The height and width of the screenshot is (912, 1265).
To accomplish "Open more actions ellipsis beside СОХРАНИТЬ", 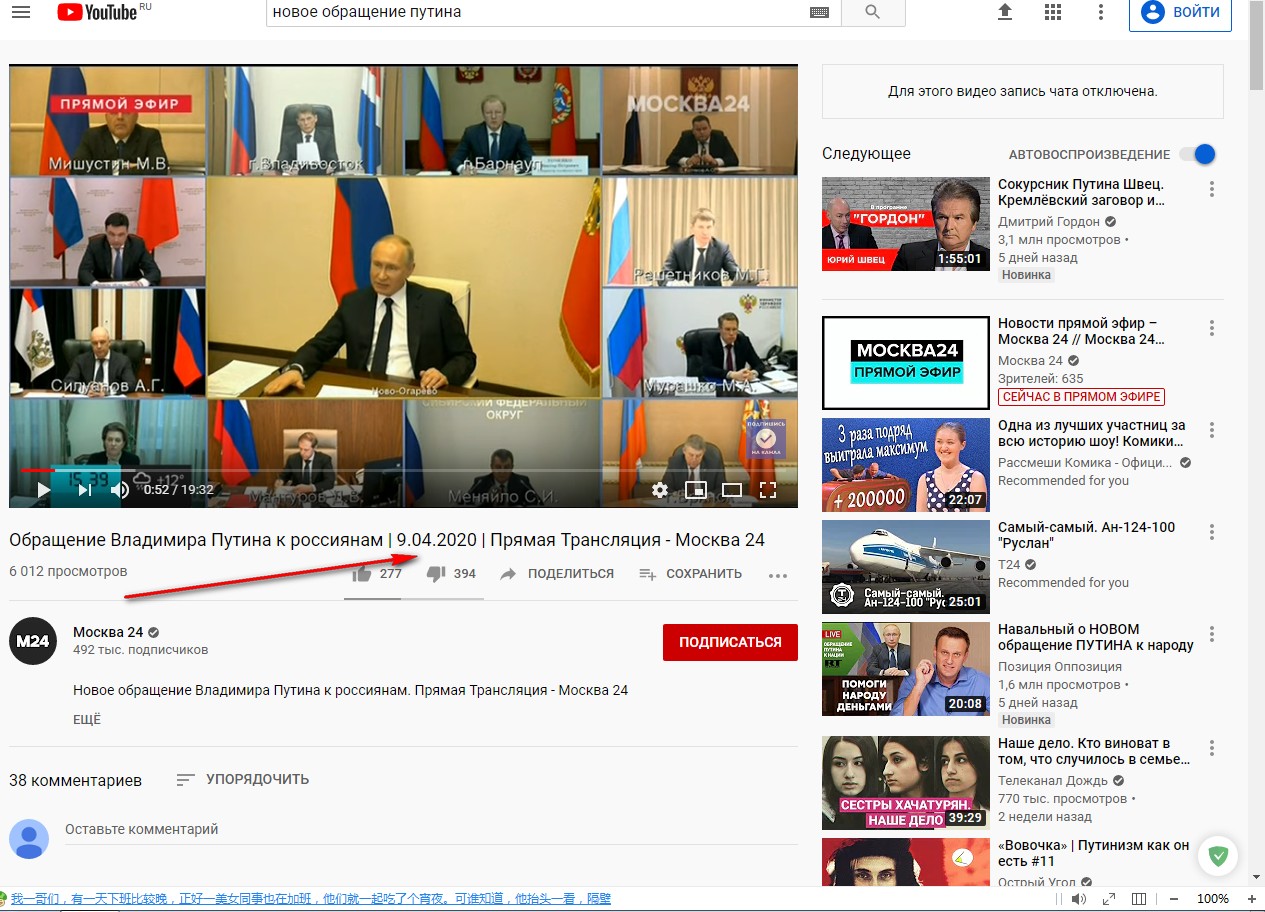I will tap(778, 575).
